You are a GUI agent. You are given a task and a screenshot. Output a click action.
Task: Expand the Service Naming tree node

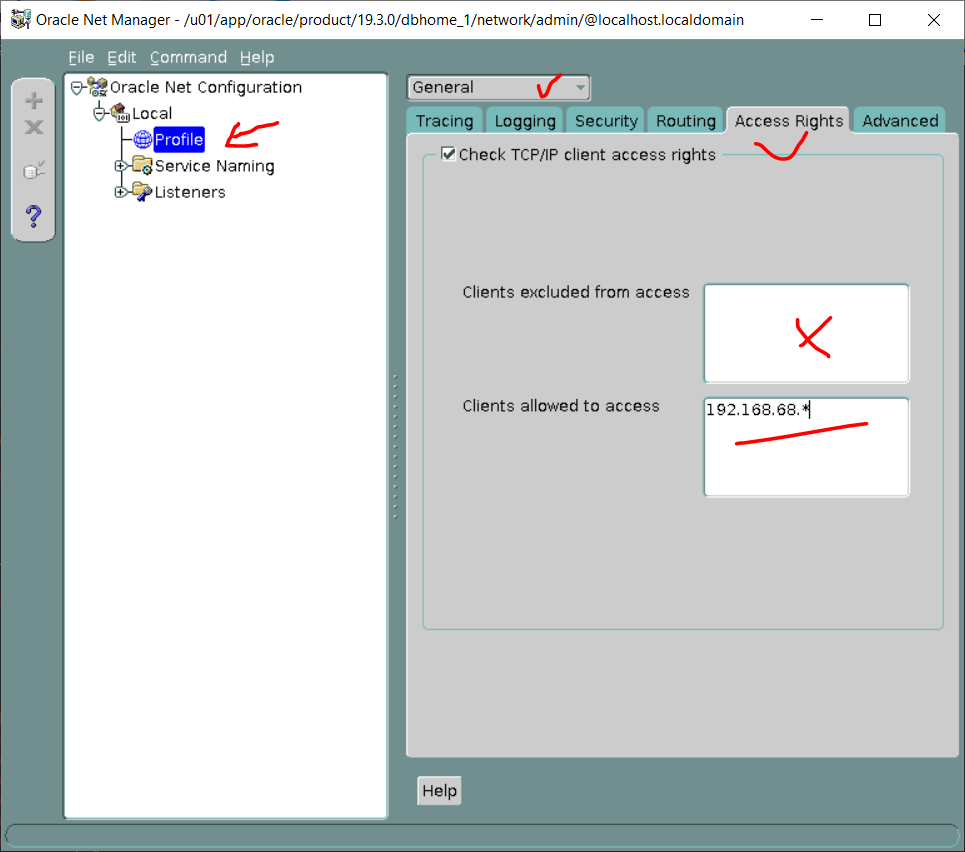pos(121,166)
